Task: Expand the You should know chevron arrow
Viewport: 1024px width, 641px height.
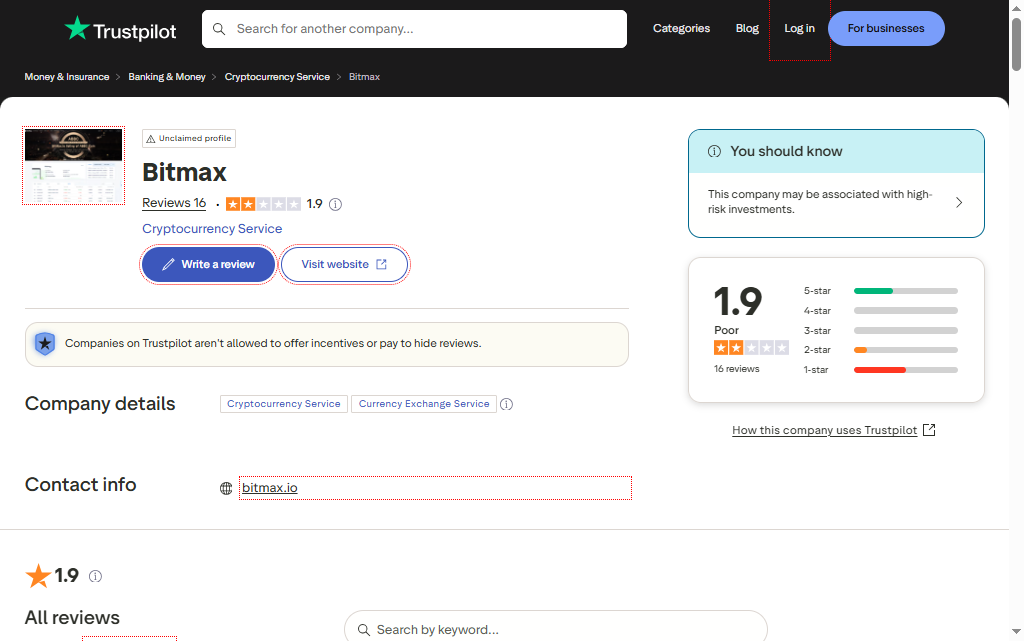Action: point(959,202)
